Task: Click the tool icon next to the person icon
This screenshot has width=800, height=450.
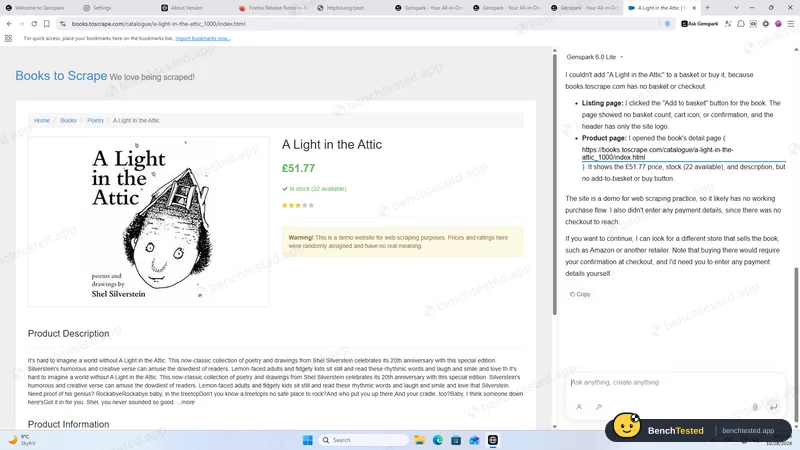Action: pos(599,407)
